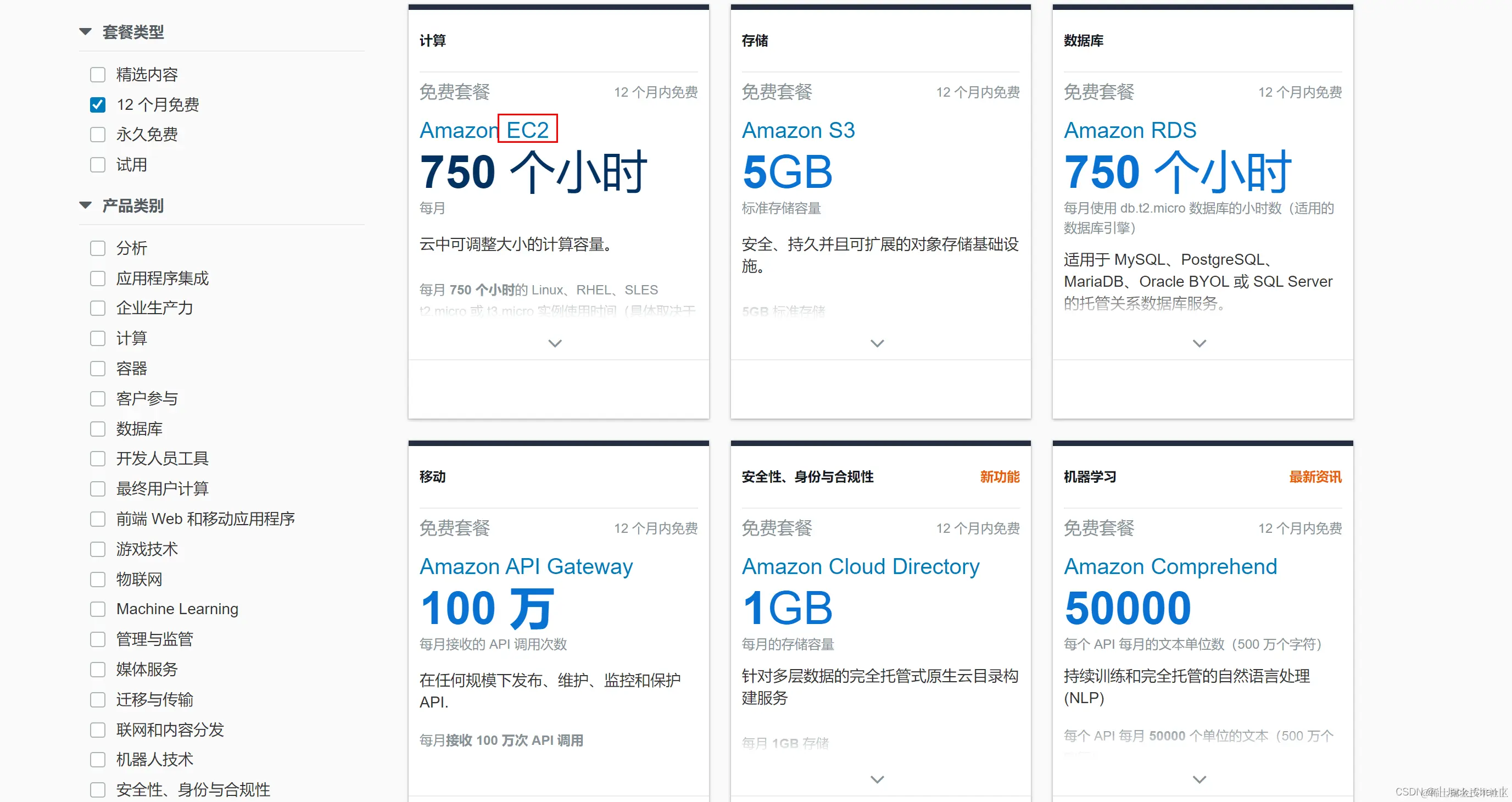This screenshot has width=1512, height=802.
Task: Check the 迁移与传输 checkbox
Action: click(97, 700)
